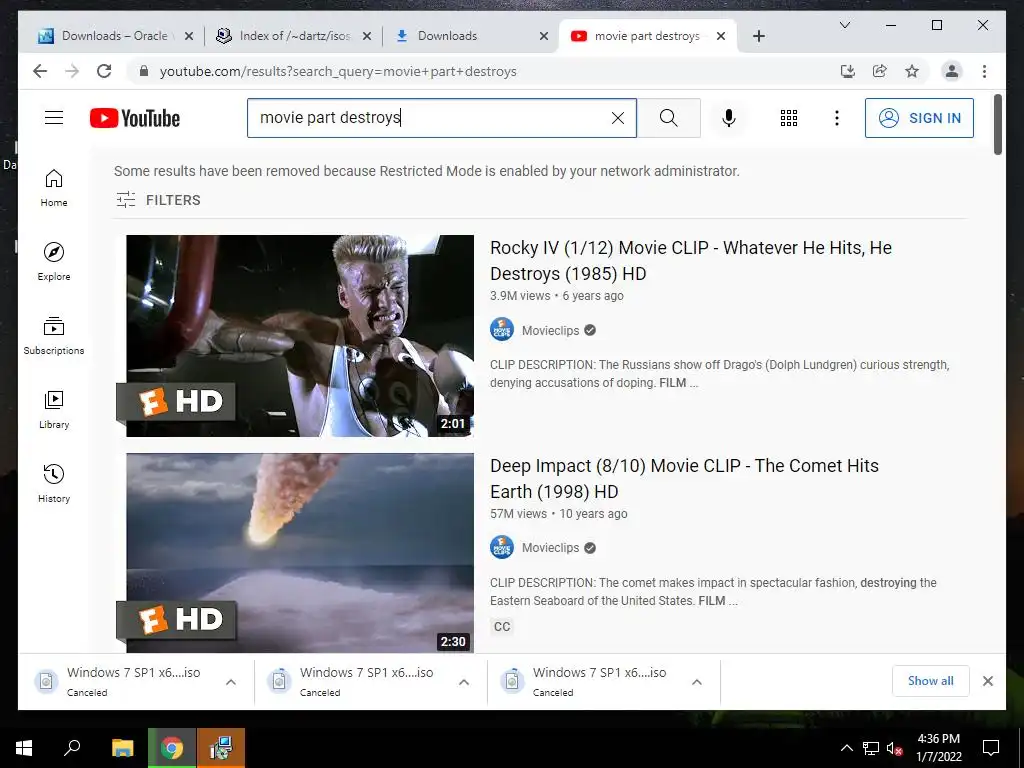Click the address bar lock icon
This screenshot has width=1024, height=768.
[x=144, y=71]
